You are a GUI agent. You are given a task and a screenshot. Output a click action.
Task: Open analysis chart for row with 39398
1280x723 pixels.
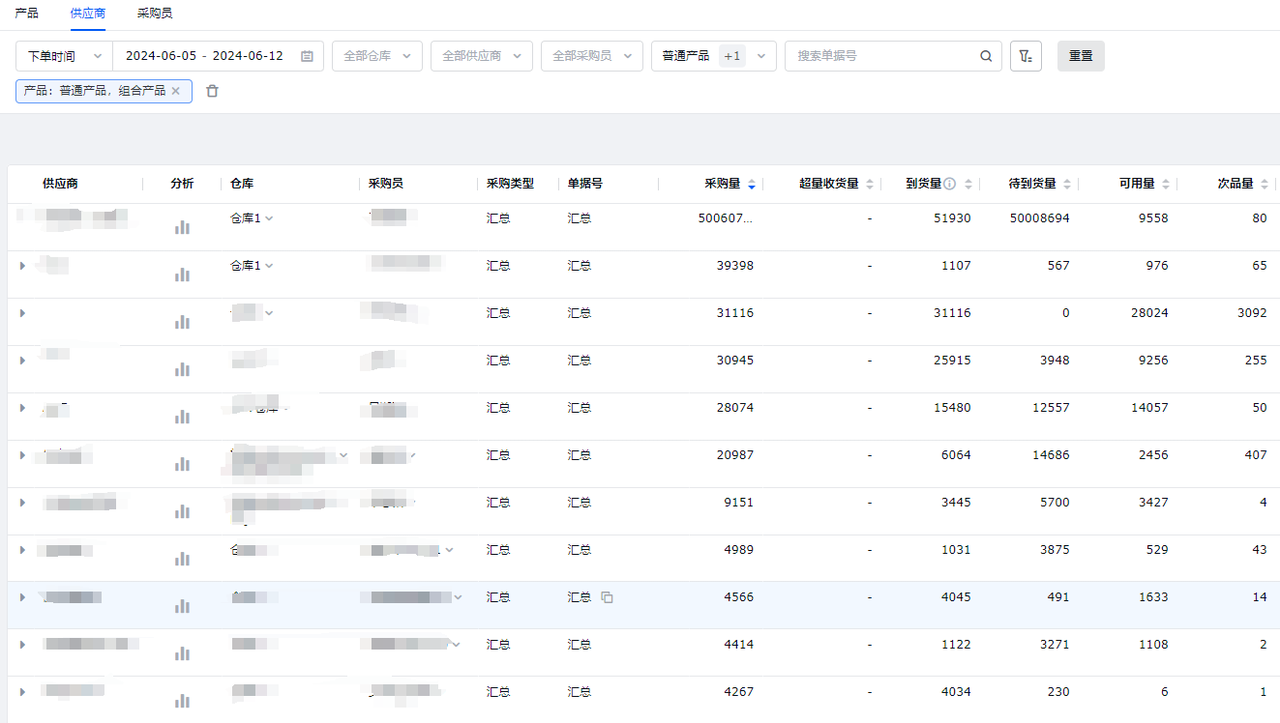tap(182, 275)
